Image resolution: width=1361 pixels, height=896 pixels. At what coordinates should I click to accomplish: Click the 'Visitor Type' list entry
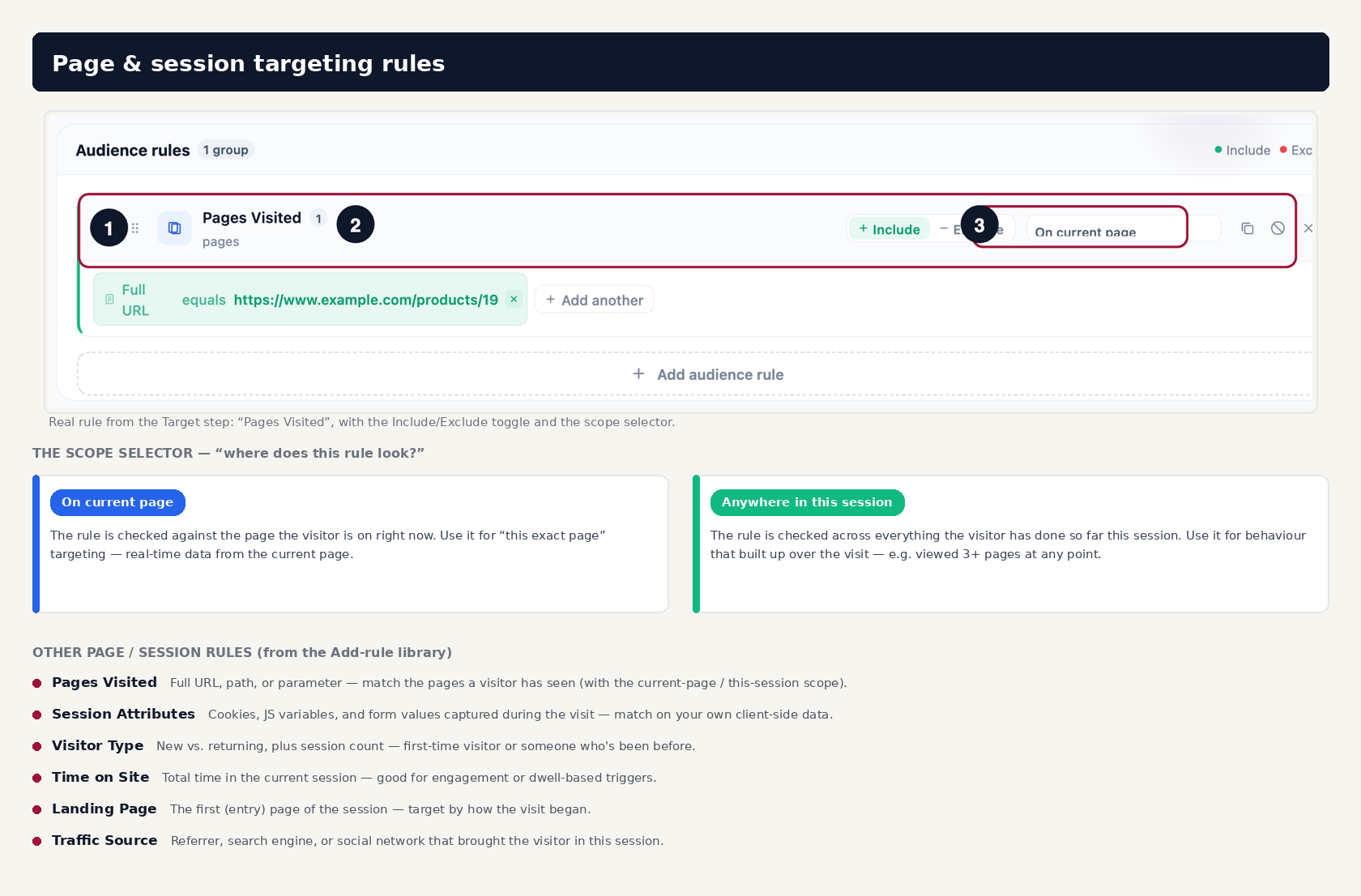pyautogui.click(x=97, y=745)
